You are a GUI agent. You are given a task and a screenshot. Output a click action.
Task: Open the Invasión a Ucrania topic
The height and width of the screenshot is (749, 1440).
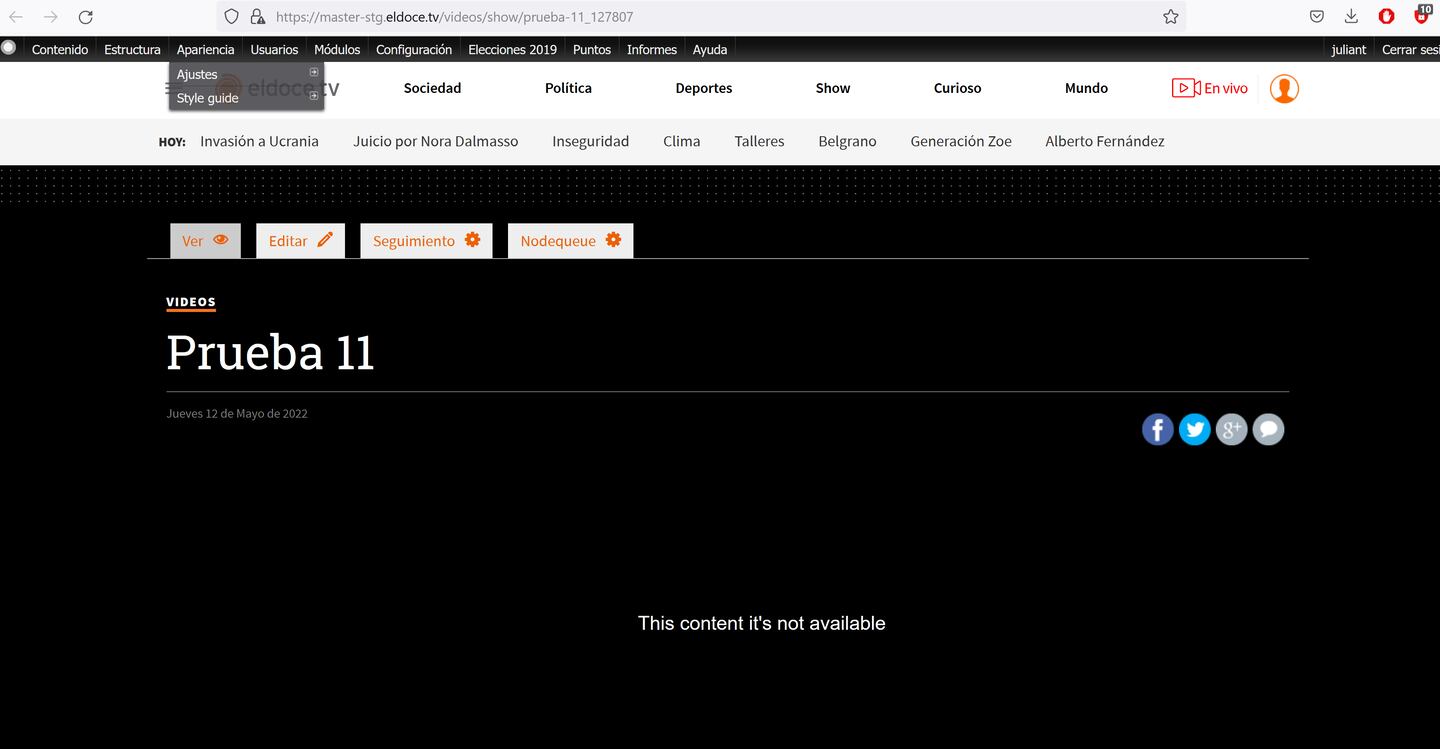(259, 142)
